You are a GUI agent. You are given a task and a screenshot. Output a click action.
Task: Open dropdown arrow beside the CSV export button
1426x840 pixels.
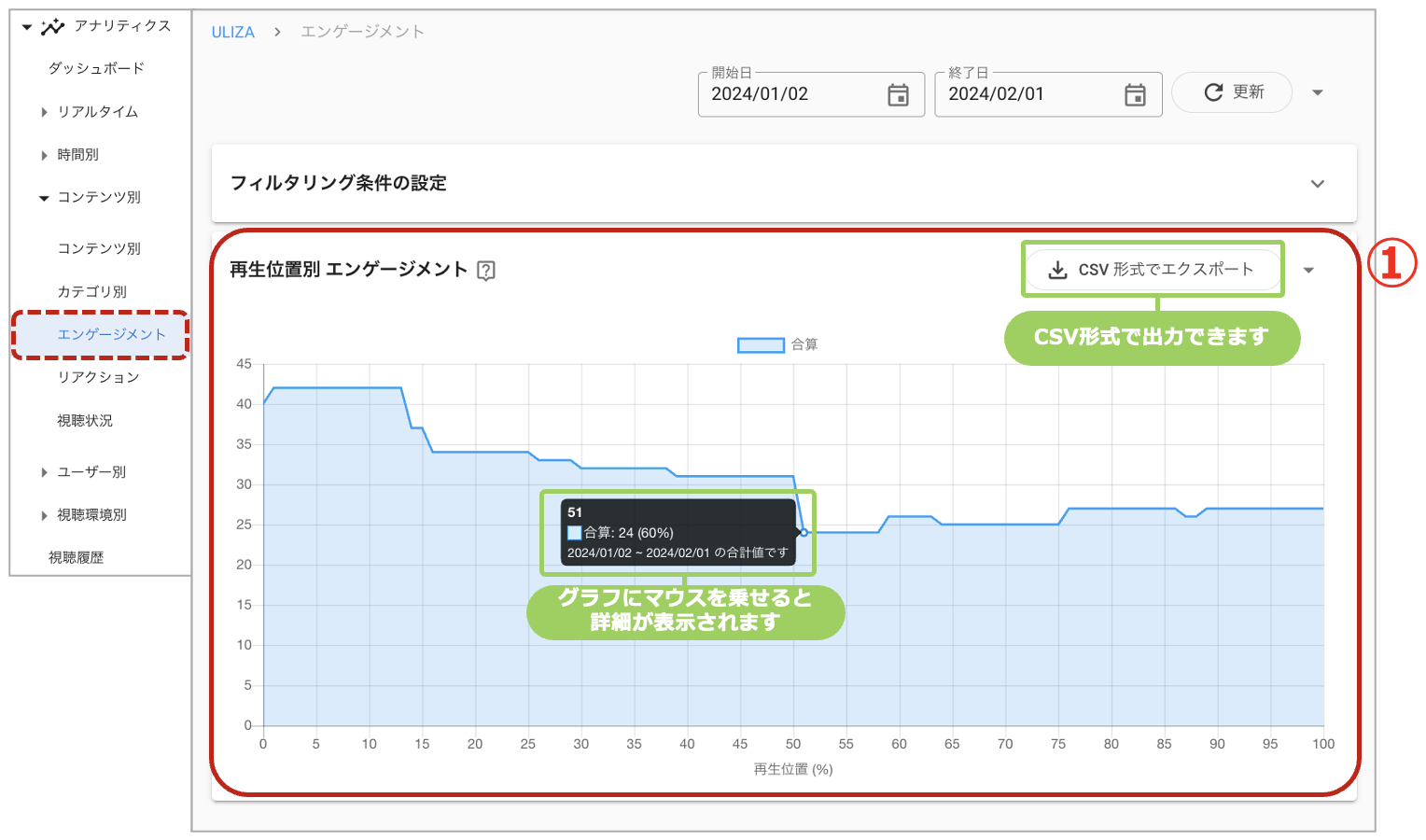point(1308,271)
